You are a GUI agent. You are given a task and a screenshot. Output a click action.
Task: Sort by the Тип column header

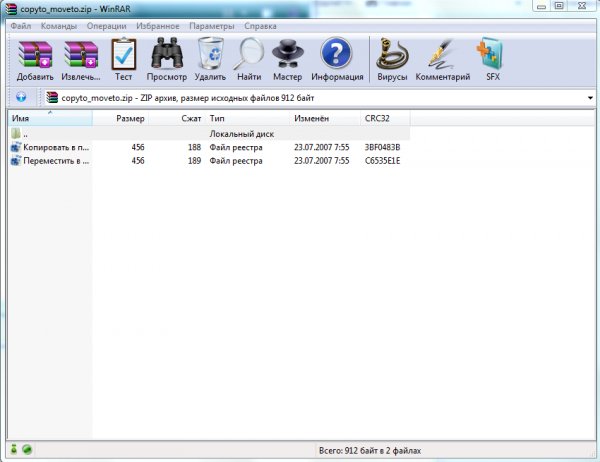[248, 118]
